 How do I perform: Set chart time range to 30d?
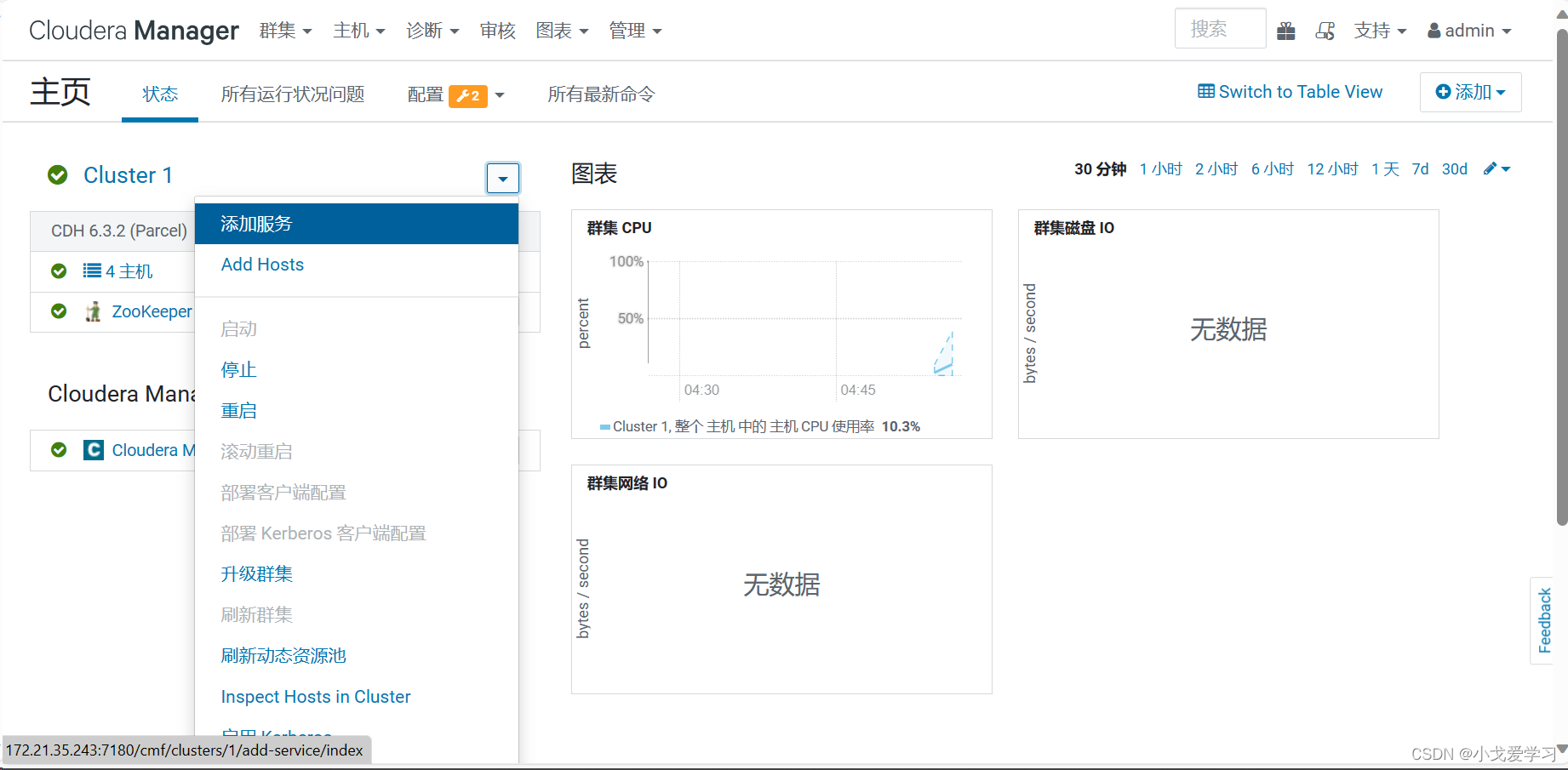click(1455, 169)
